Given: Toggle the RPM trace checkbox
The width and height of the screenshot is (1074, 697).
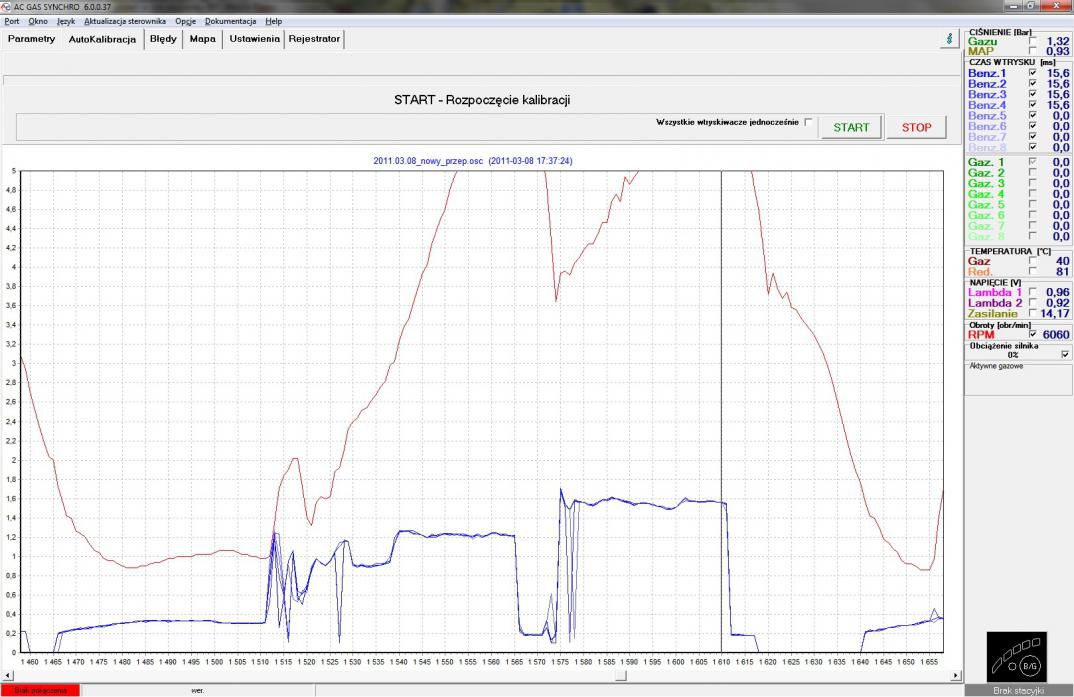Looking at the screenshot, I should point(1033,334).
